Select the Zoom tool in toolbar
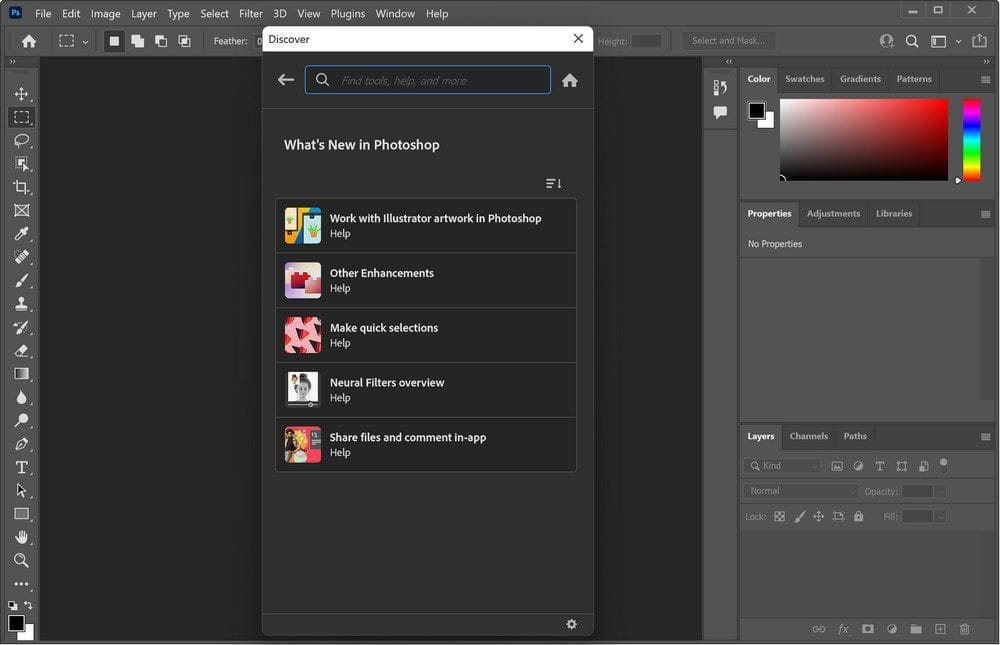 pyautogui.click(x=22, y=560)
